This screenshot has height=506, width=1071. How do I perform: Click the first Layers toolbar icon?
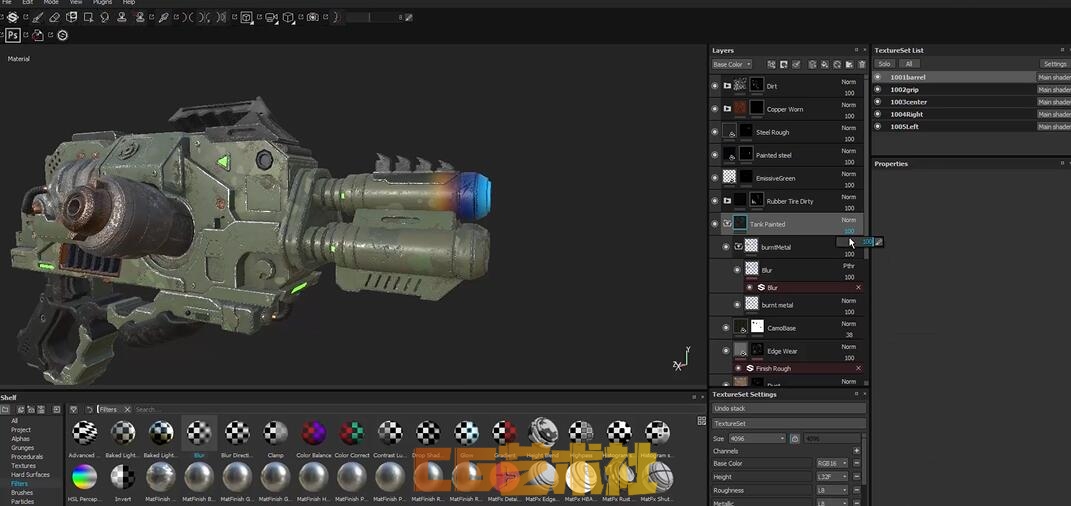[771, 64]
